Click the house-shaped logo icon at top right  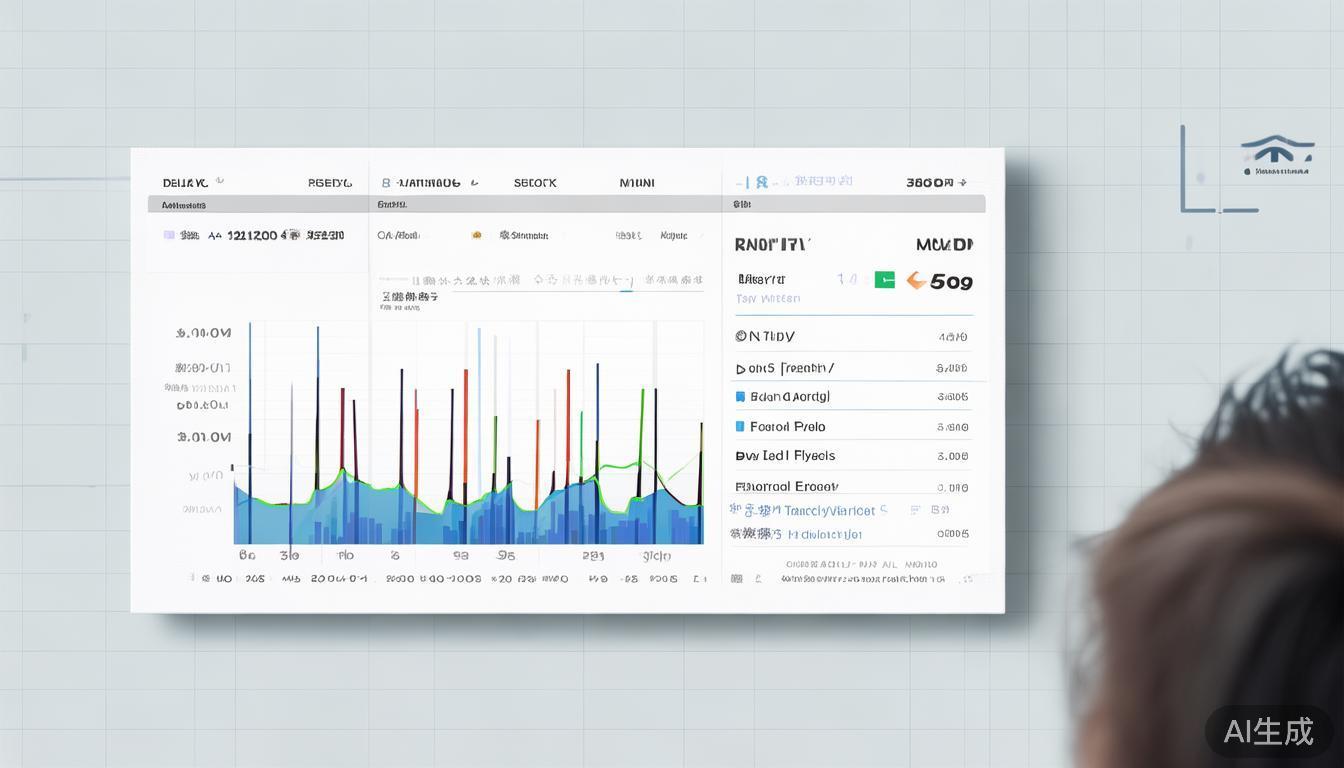1277,151
